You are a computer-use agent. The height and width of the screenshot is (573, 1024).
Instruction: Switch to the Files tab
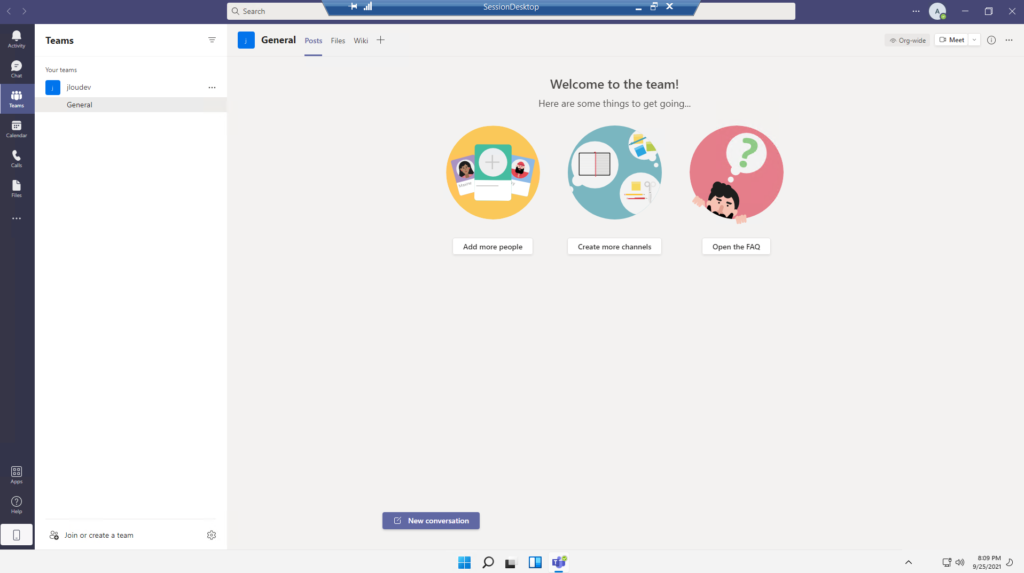pyautogui.click(x=338, y=41)
